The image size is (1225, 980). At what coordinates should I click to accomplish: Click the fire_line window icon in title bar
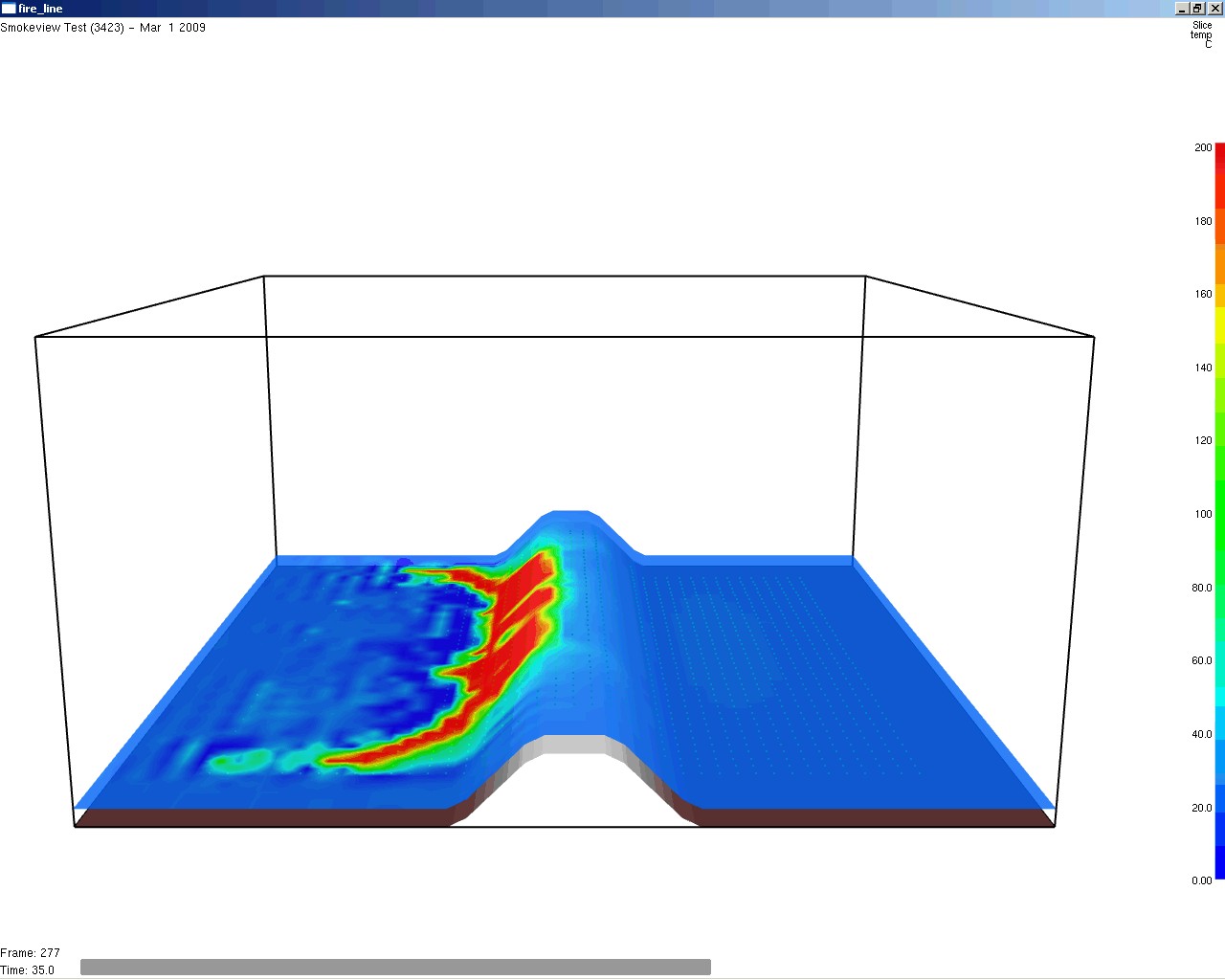[x=9, y=9]
